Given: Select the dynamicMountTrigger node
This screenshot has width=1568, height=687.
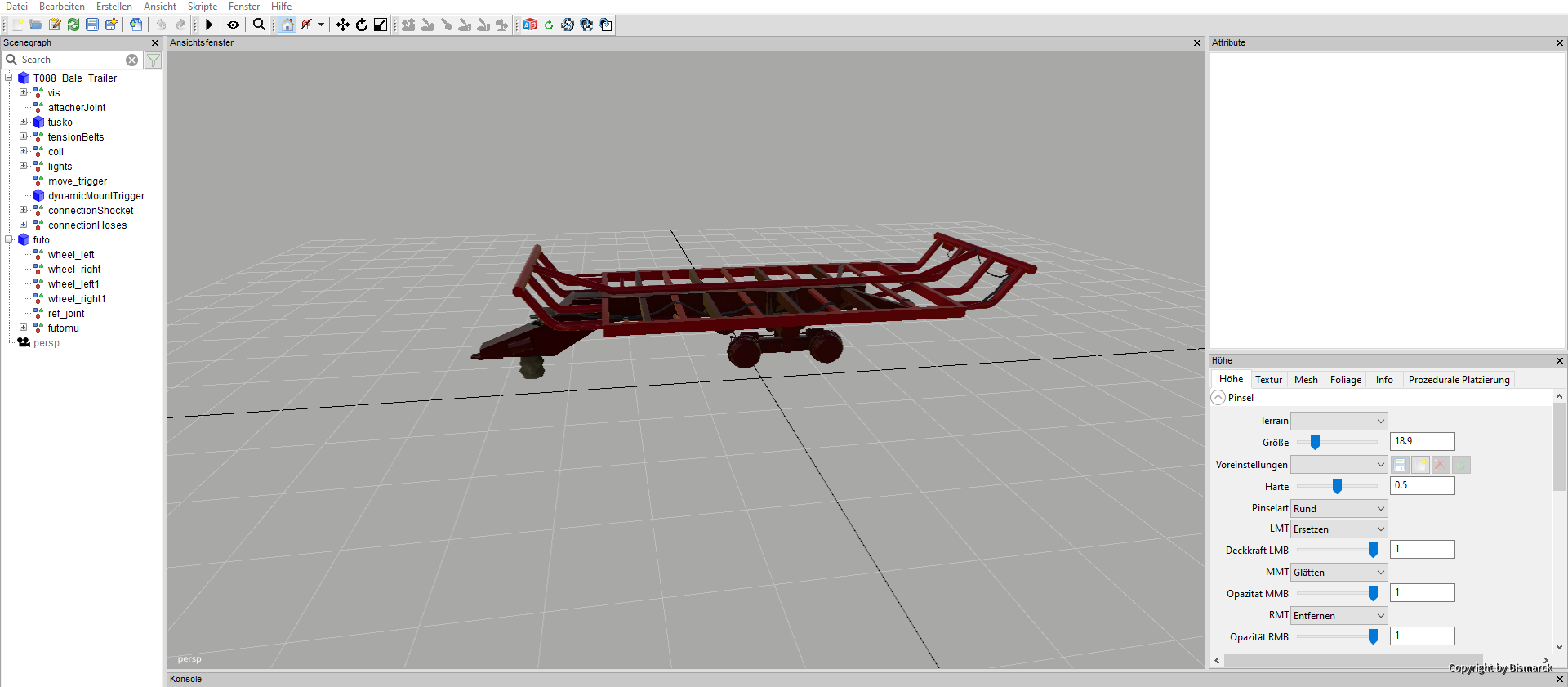Looking at the screenshot, I should tap(96, 196).
